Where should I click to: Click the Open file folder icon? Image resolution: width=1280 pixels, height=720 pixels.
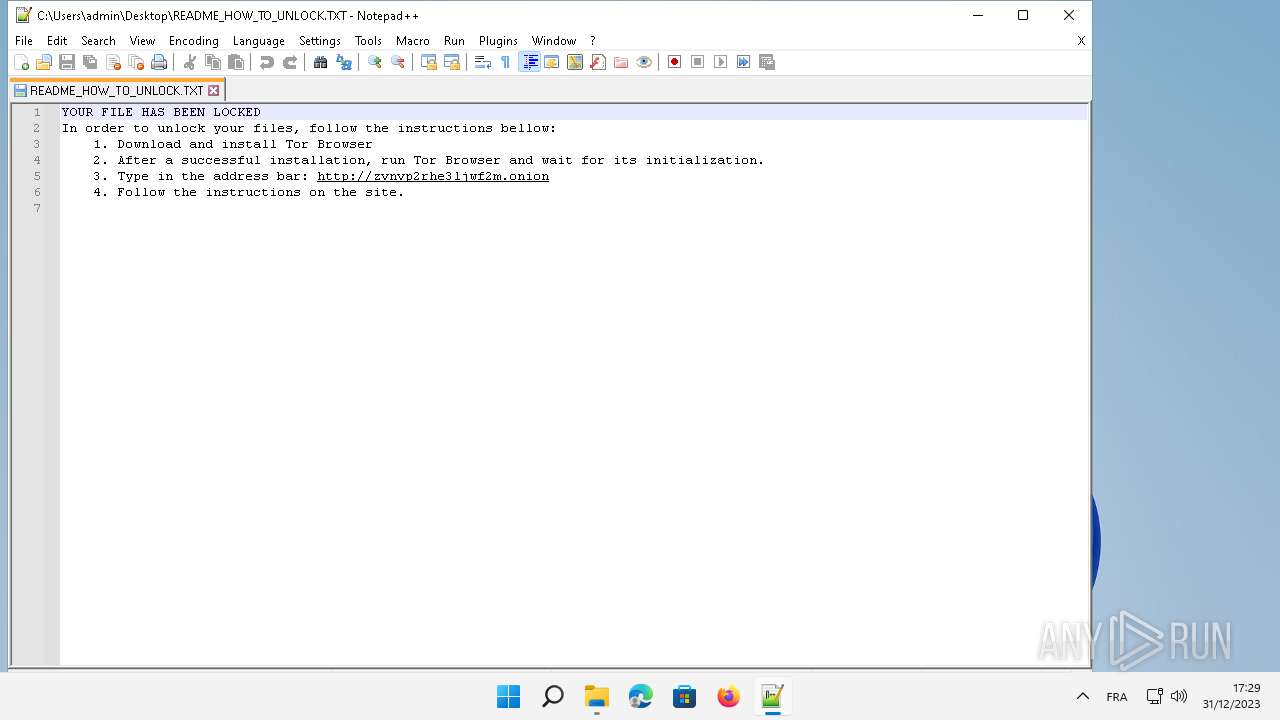(x=44, y=62)
